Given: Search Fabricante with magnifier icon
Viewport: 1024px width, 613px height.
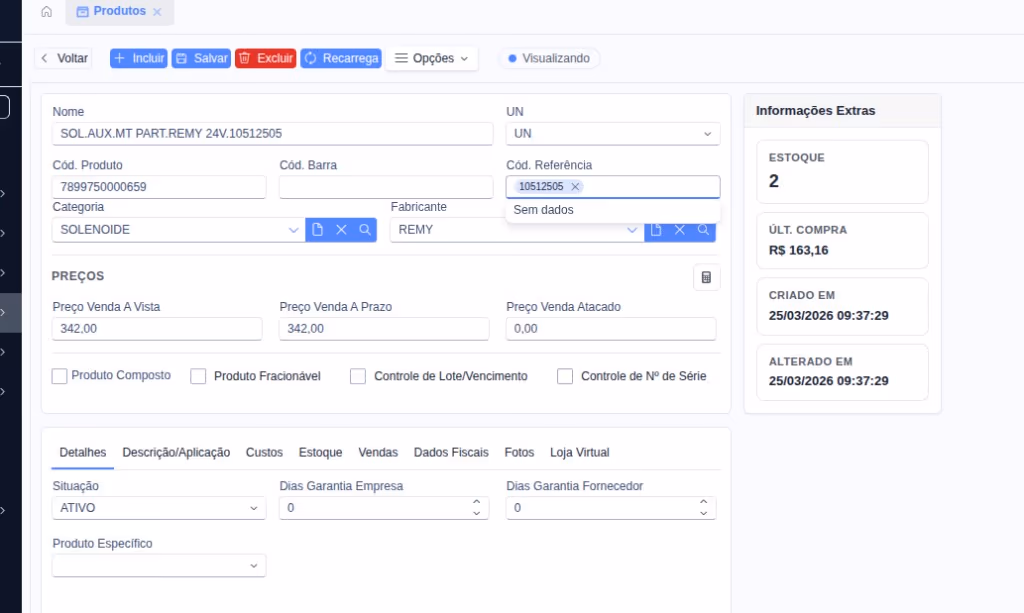Looking at the screenshot, I should tap(703, 230).
